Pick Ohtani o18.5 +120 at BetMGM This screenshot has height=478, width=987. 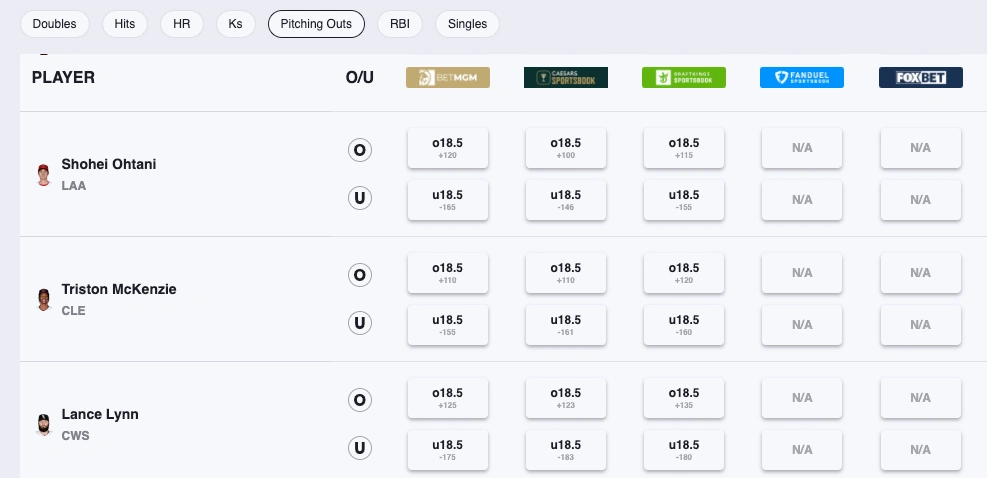448,148
